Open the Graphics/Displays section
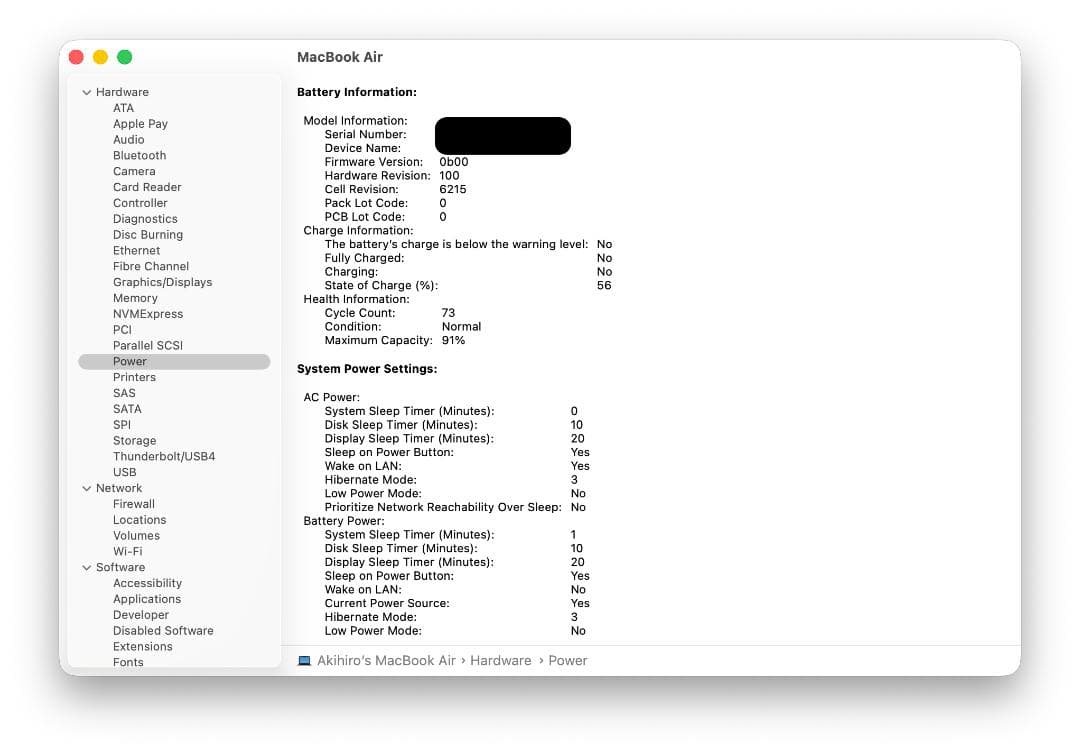 click(x=165, y=282)
